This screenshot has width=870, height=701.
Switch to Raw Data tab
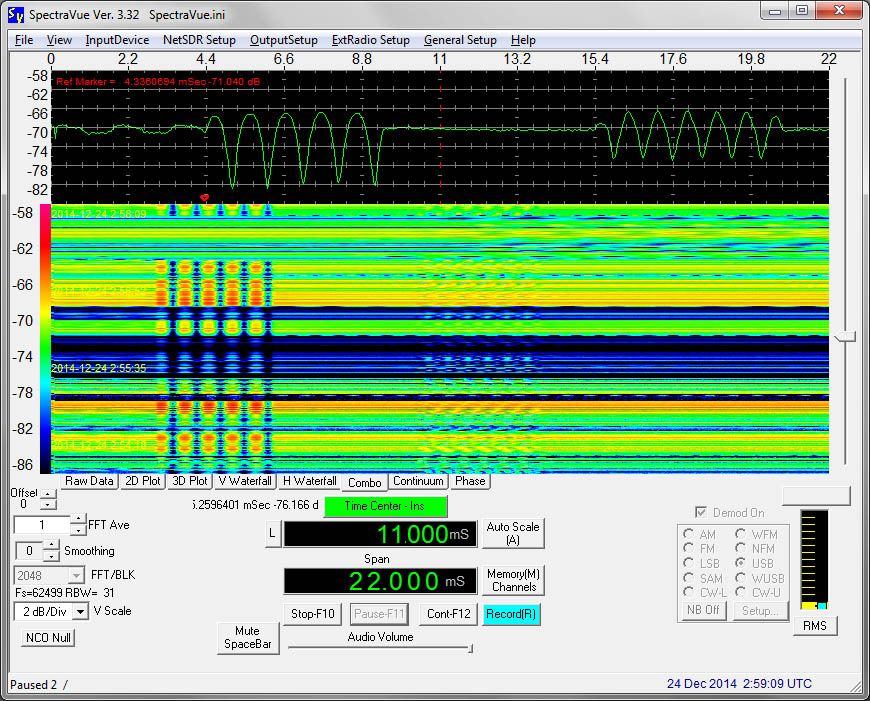tap(89, 481)
